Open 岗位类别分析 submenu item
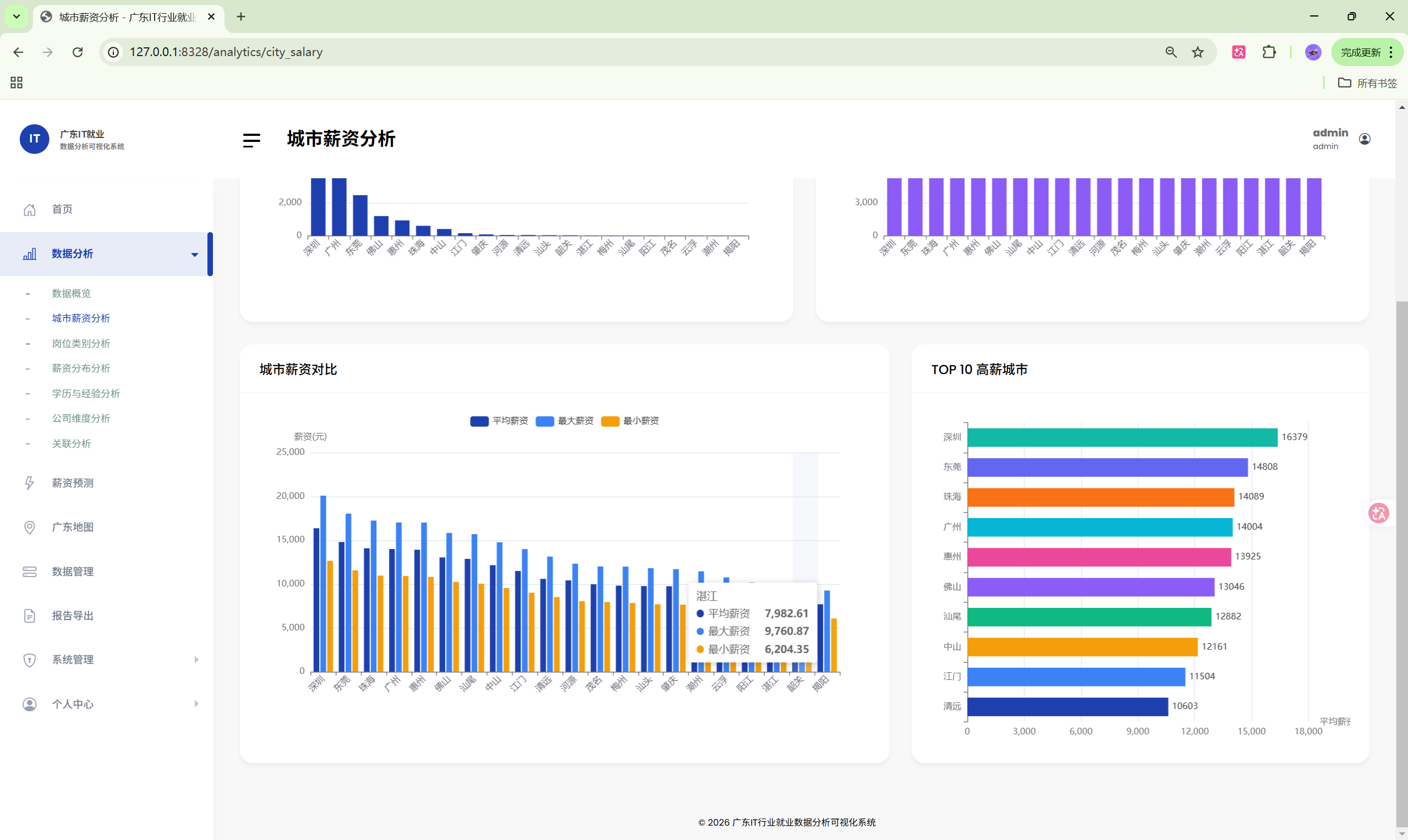The width and height of the screenshot is (1408, 840). click(x=81, y=344)
